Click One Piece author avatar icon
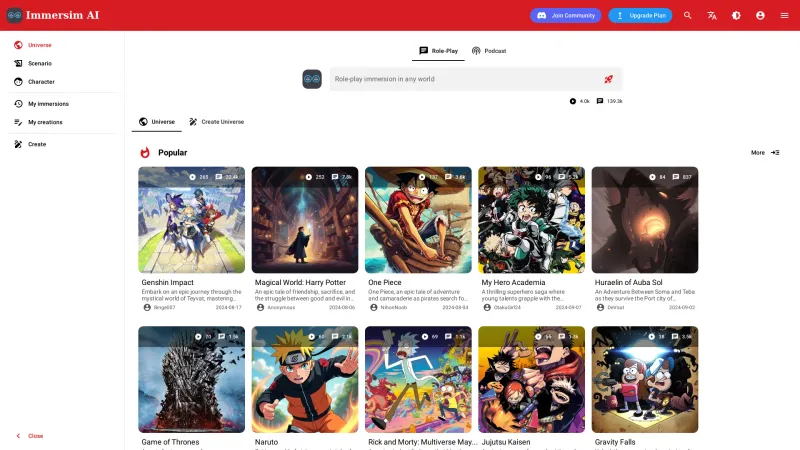The image size is (800, 450). (373, 308)
